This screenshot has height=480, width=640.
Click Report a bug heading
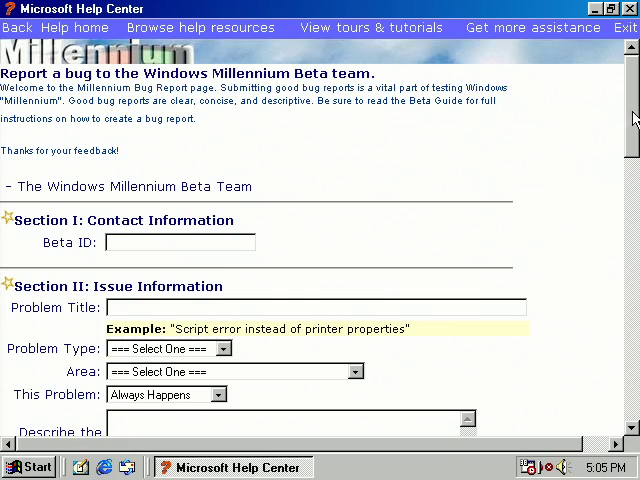[187, 73]
